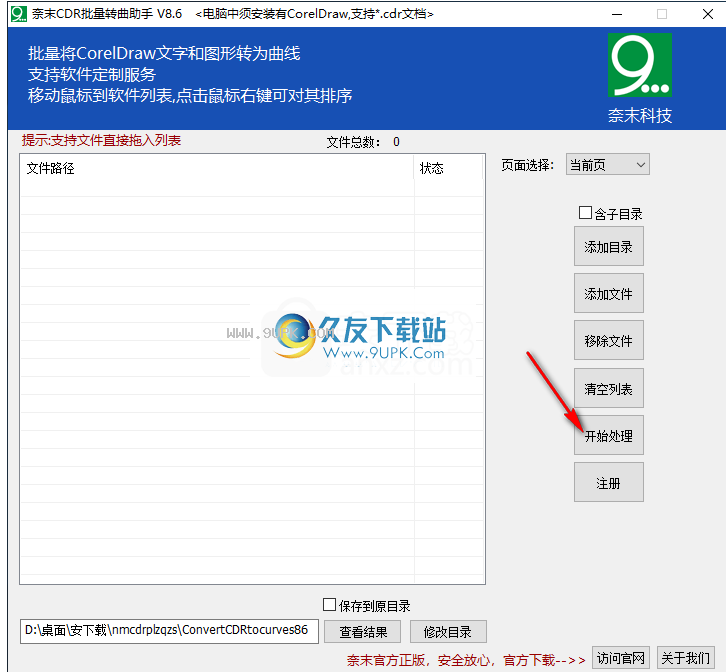The height and width of the screenshot is (672, 726).
Task: Click the 状态 column header
Action: (x=448, y=168)
